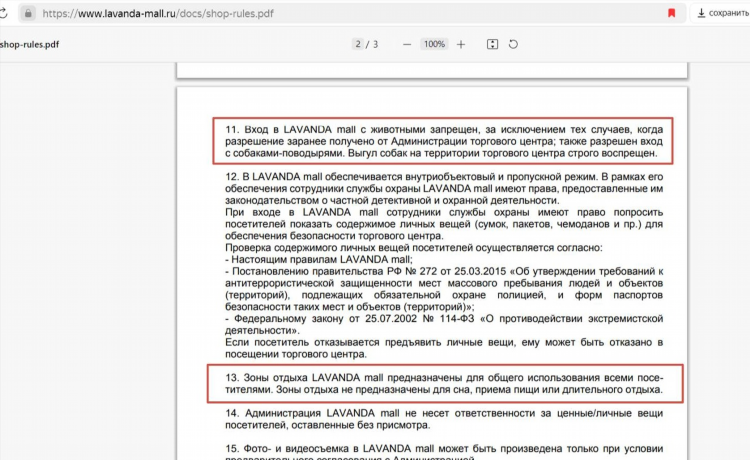This screenshot has height=460, width=750.
Task: Click the sentence 'Если посетитель отказывается предъявить'
Action: click(444, 348)
